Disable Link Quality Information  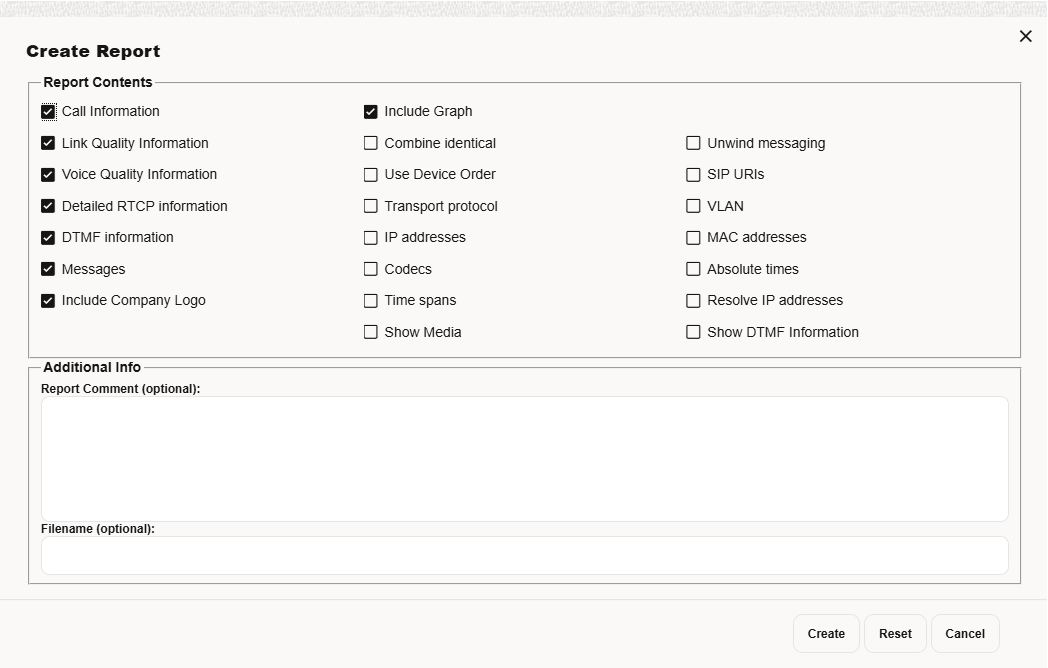(x=47, y=143)
